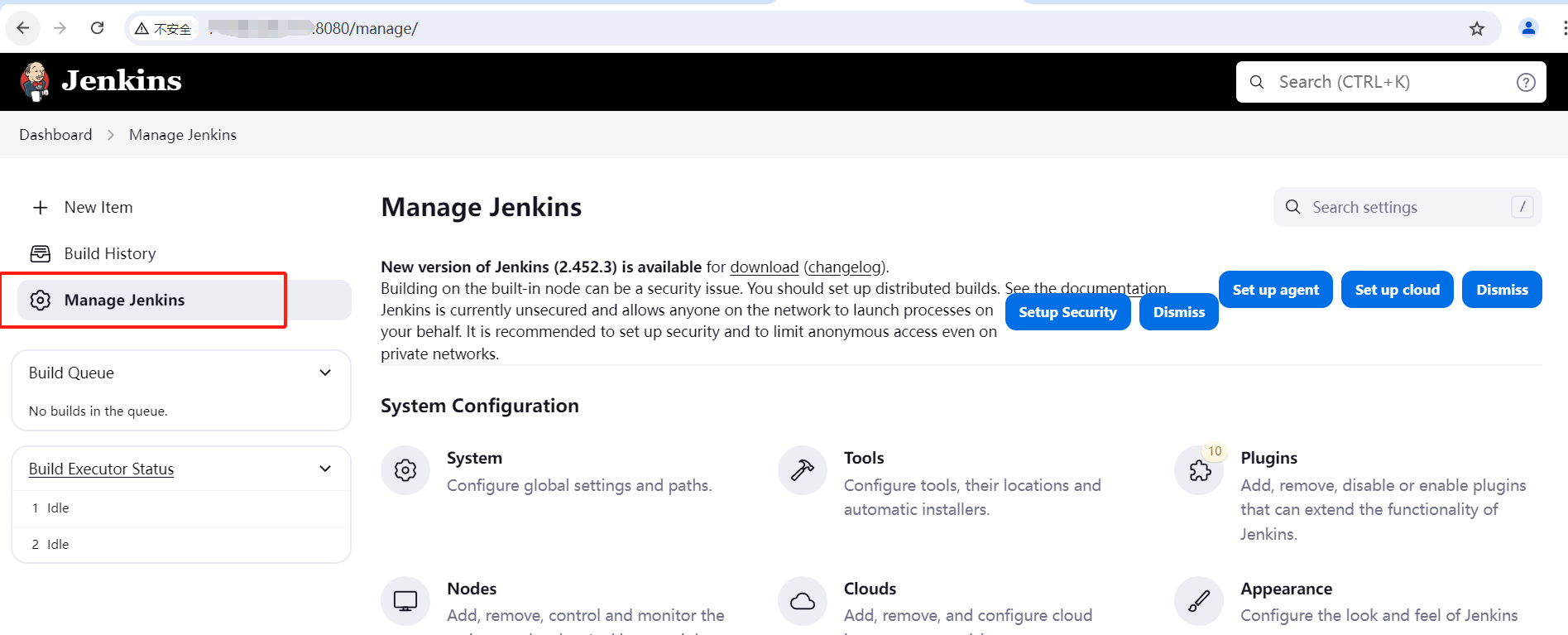The width and height of the screenshot is (1568, 635).
Task: Click the Set up cloud button
Action: pos(1397,290)
